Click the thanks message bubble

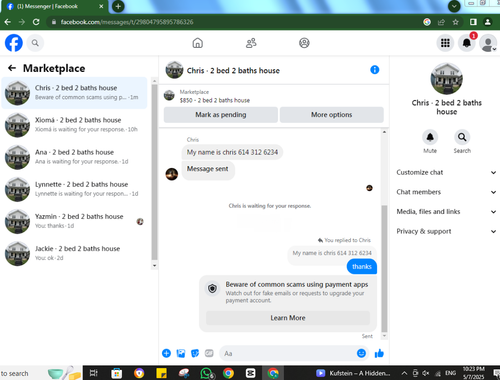(x=362, y=267)
